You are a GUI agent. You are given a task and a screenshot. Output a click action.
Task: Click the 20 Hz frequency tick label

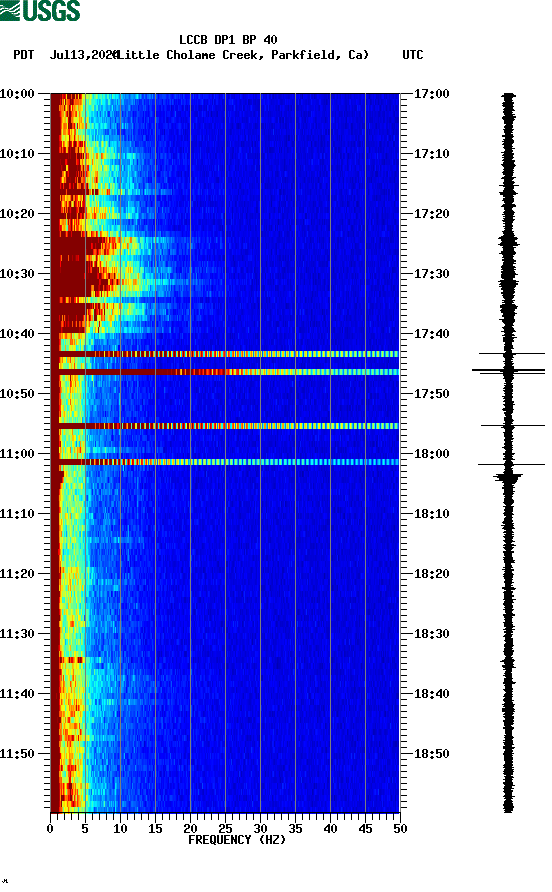(190, 829)
